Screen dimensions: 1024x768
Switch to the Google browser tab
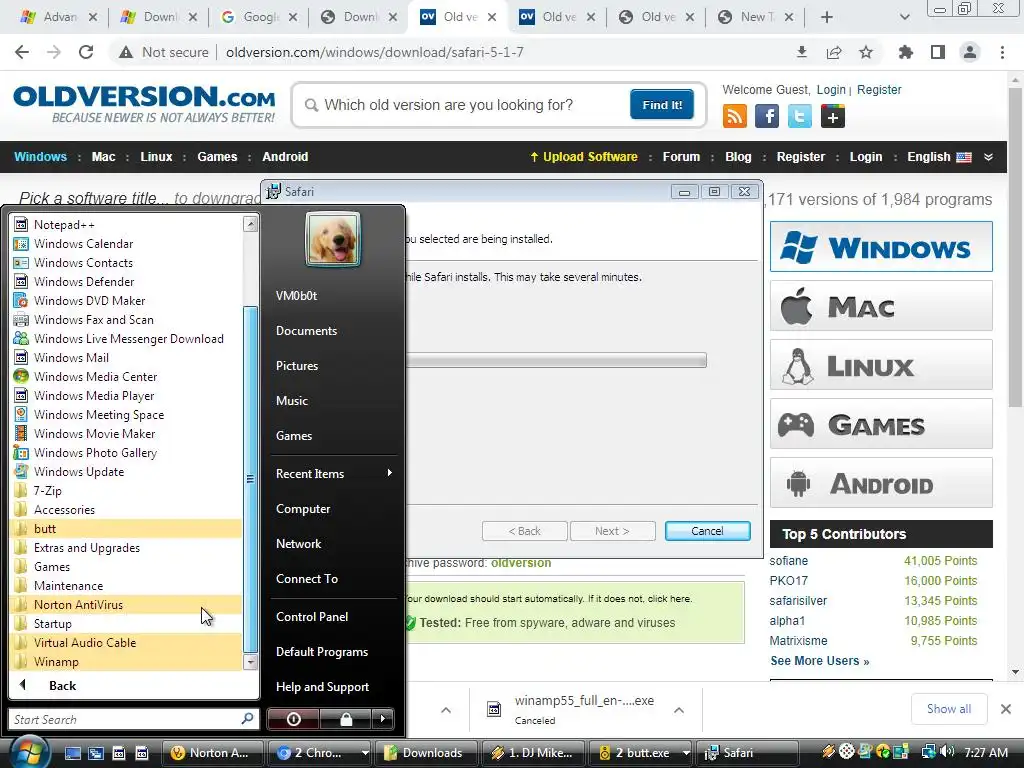coord(259,17)
